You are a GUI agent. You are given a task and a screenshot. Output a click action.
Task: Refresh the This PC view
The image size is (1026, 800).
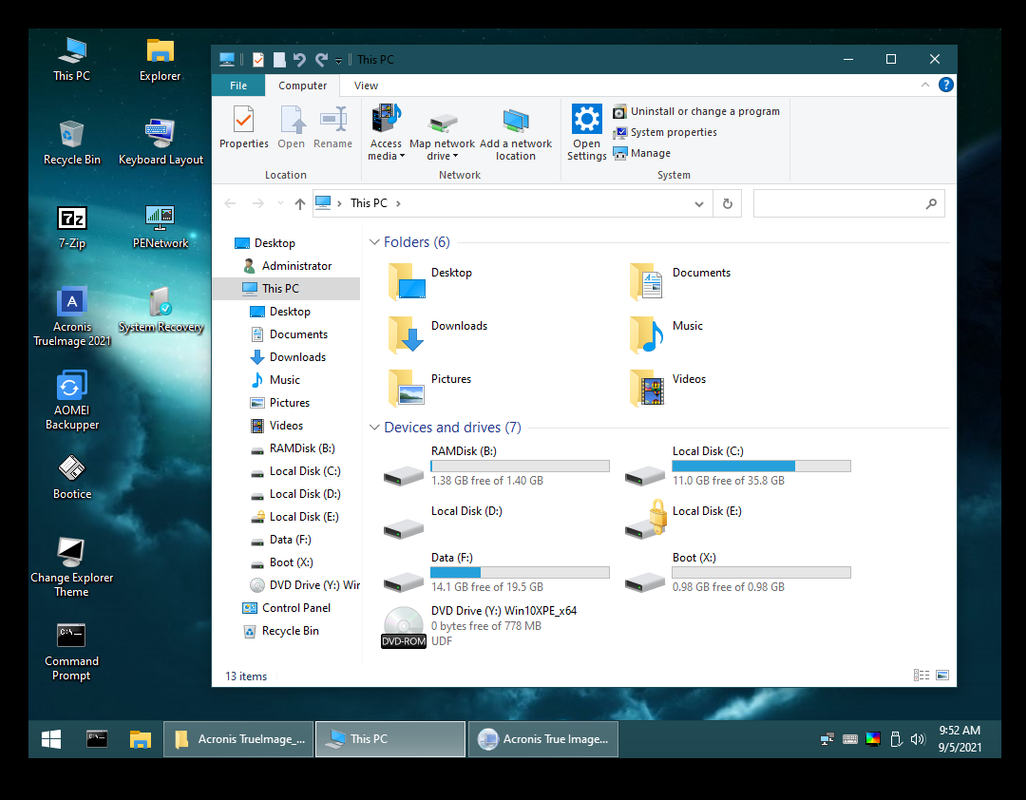(728, 204)
